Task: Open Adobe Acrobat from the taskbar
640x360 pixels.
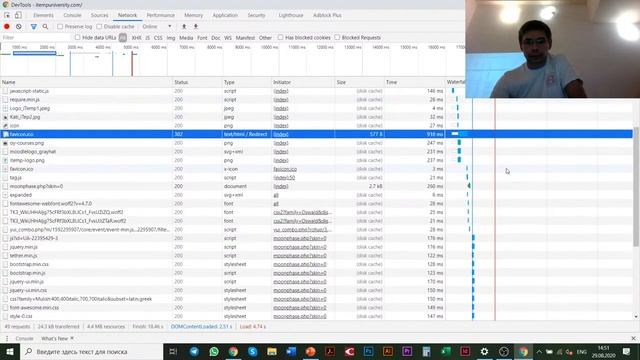Action: click(330, 351)
